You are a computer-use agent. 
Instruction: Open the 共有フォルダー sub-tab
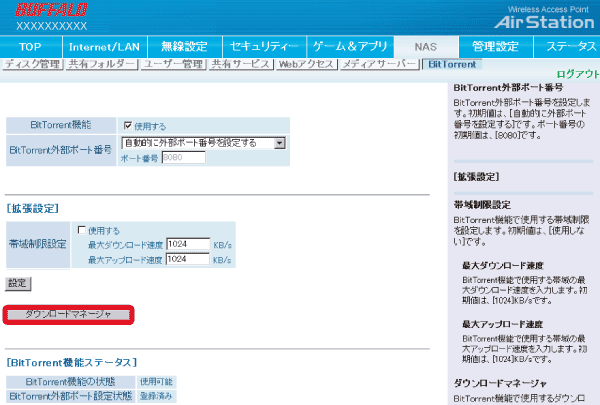point(100,64)
